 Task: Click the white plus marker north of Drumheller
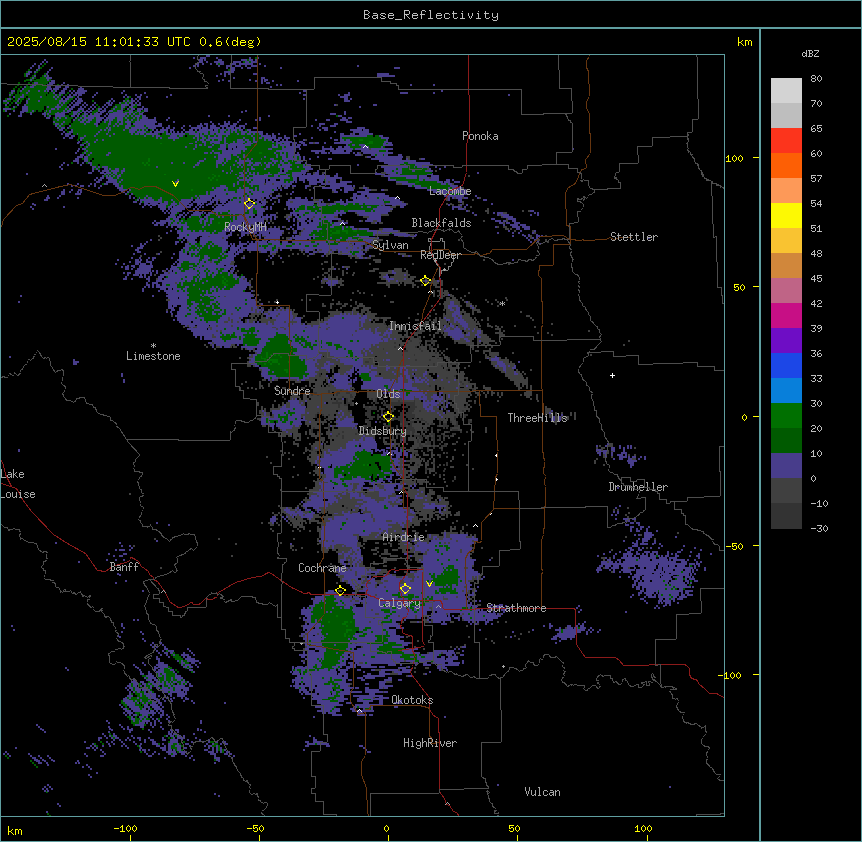pos(612,375)
